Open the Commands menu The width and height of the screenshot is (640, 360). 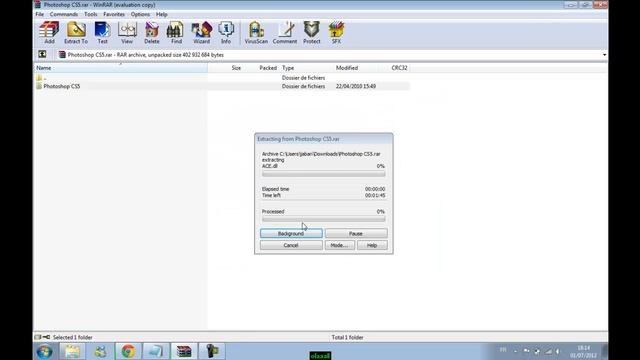point(64,14)
